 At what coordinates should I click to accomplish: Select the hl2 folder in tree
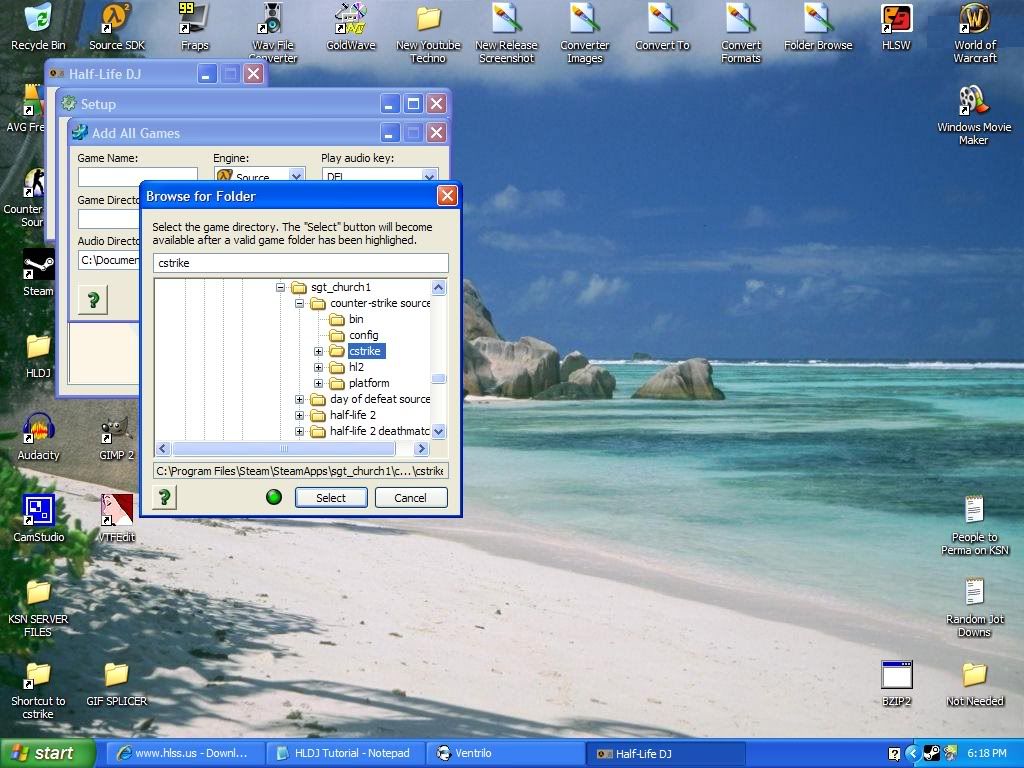click(356, 367)
